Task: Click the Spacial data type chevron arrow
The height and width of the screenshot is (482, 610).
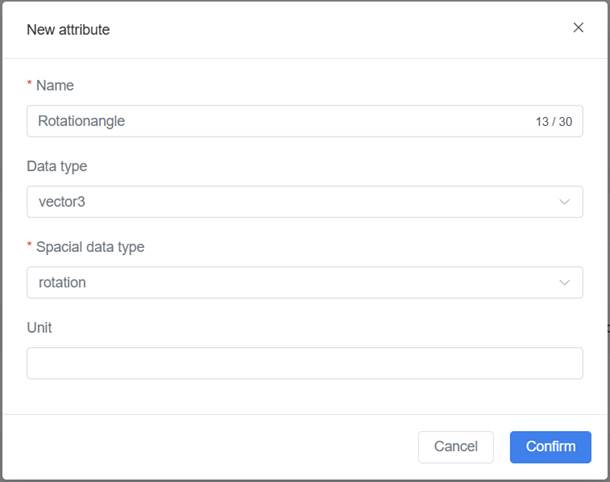Action: pos(565,282)
